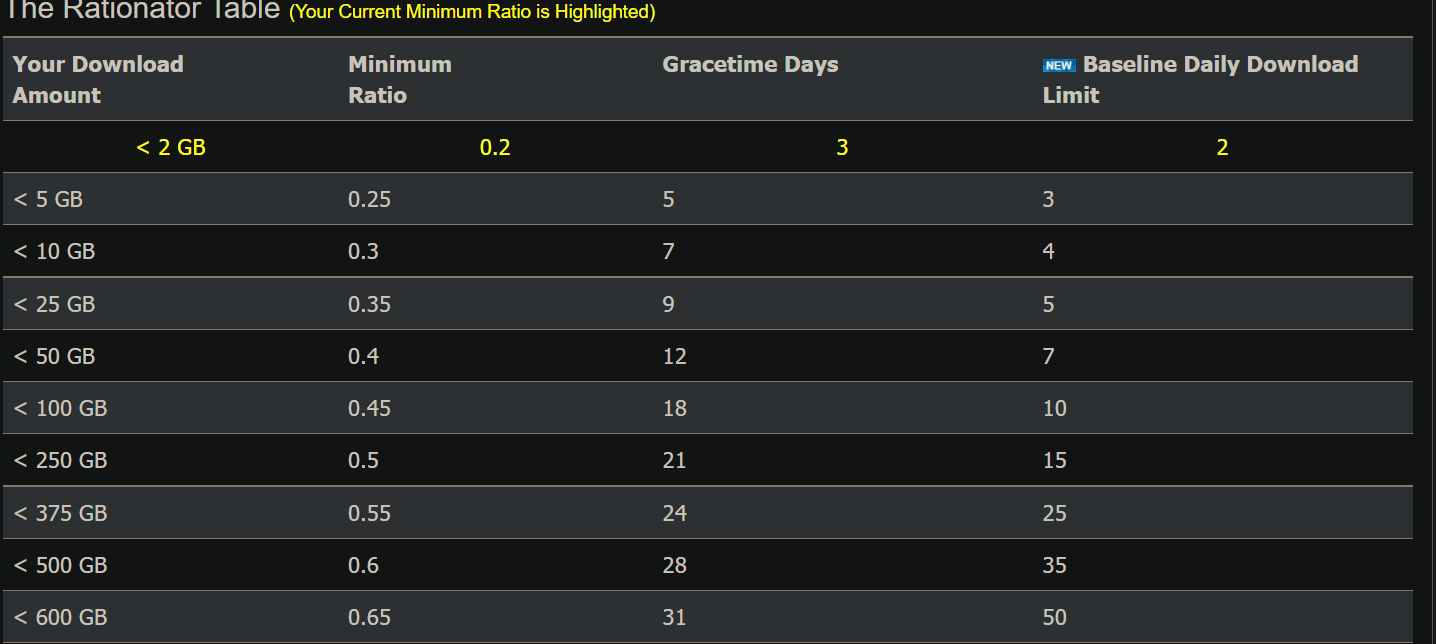Viewport: 1436px width, 644px height.
Task: Click the highlighted 0.2 minimum ratio
Action: click(x=495, y=148)
